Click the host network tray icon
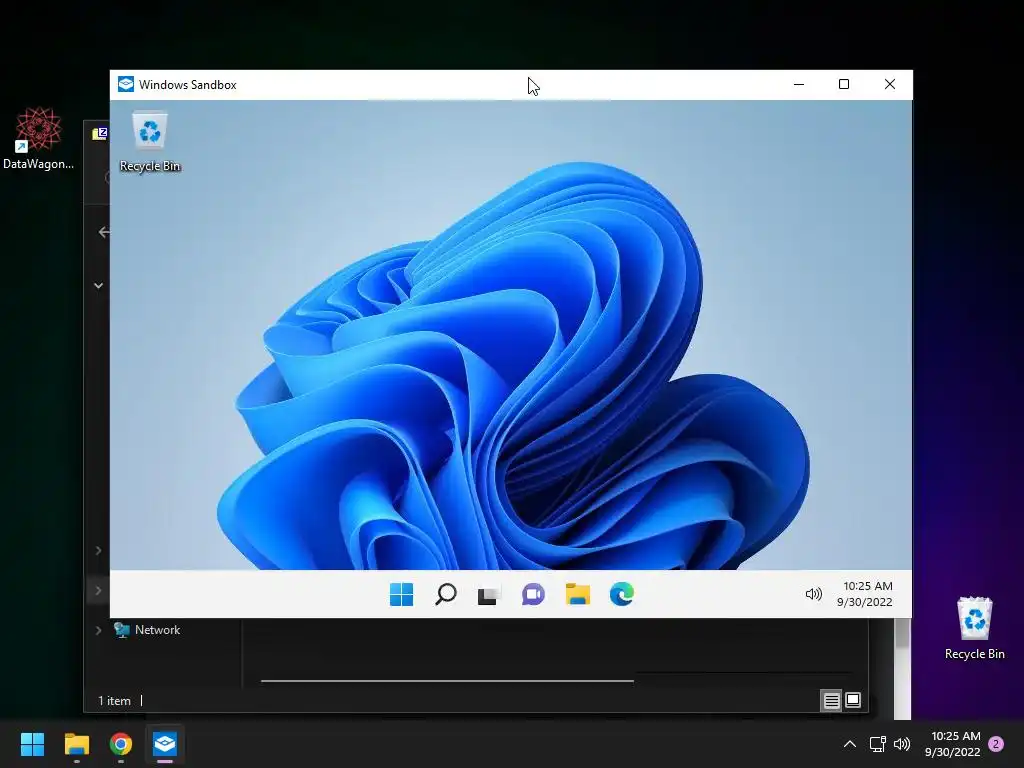The width and height of the screenshot is (1024, 768). click(x=877, y=744)
